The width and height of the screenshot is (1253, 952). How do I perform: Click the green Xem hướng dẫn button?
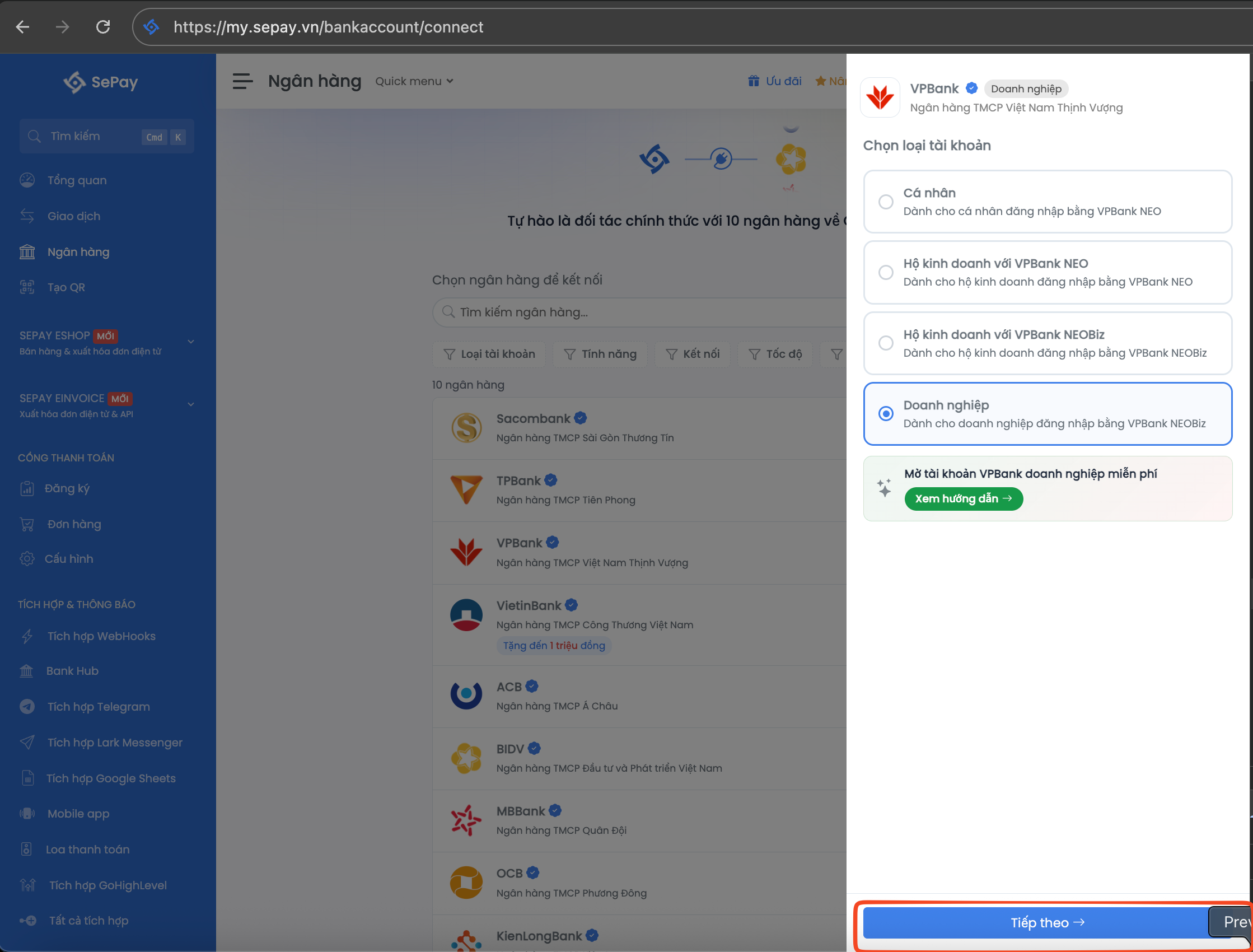coord(964,498)
